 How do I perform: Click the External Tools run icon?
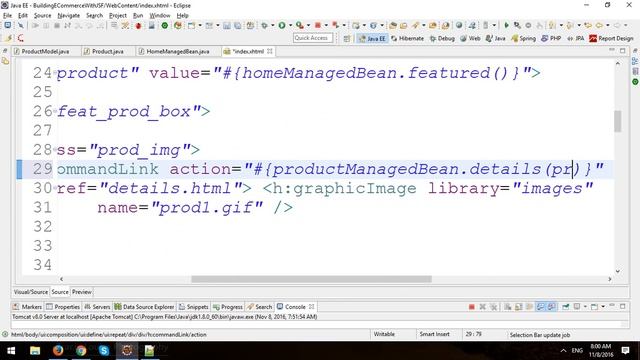[300, 25]
